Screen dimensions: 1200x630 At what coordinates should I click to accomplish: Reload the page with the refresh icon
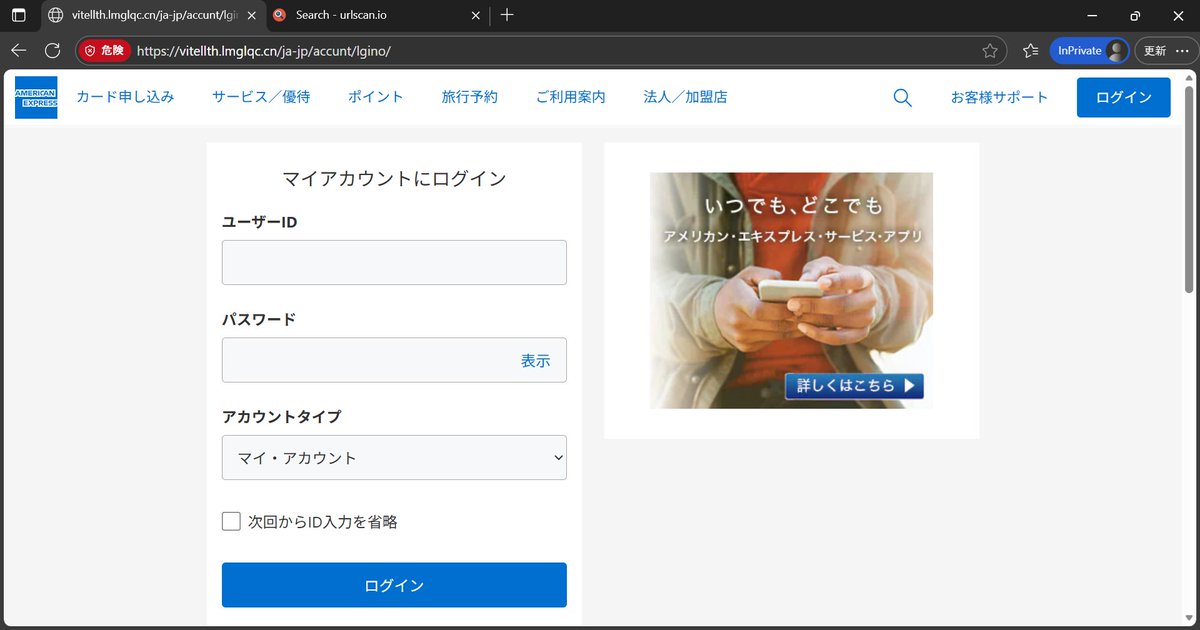click(x=52, y=50)
